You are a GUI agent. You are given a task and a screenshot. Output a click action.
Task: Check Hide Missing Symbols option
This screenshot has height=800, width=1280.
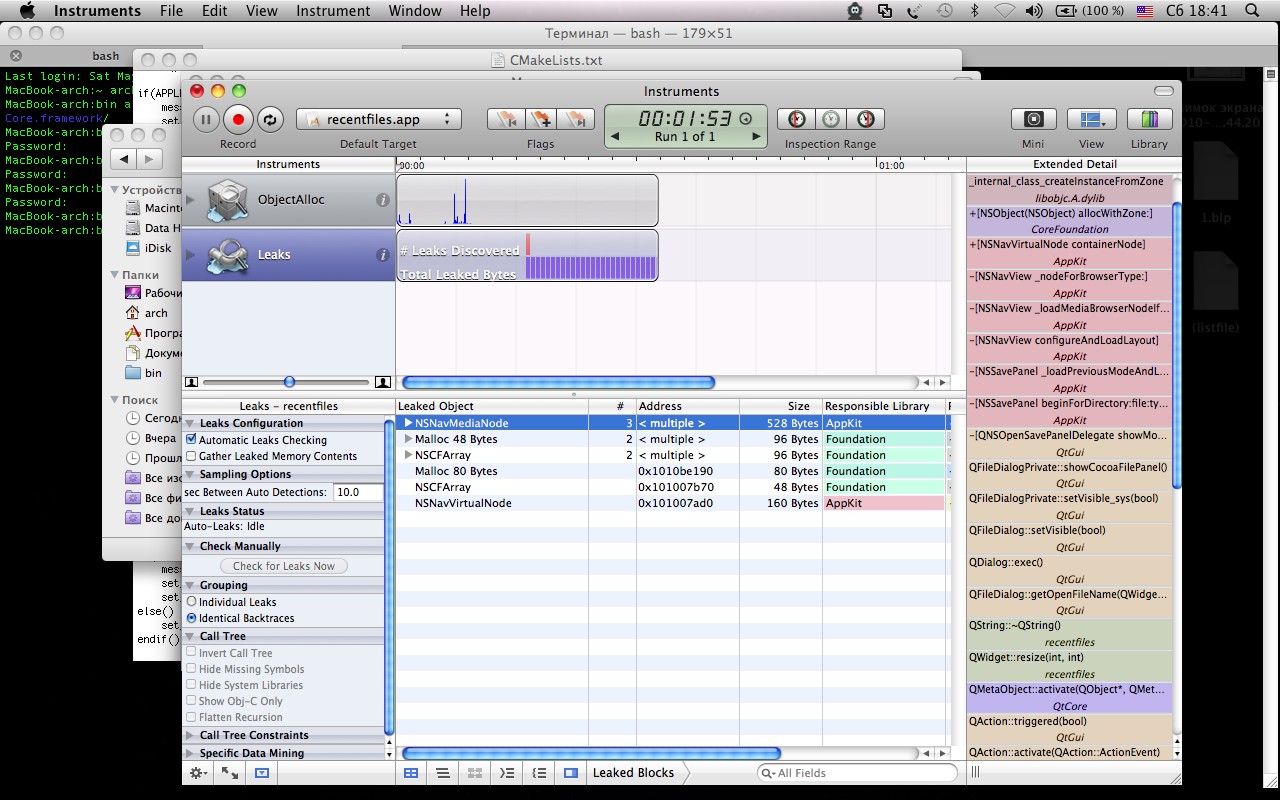pos(191,669)
